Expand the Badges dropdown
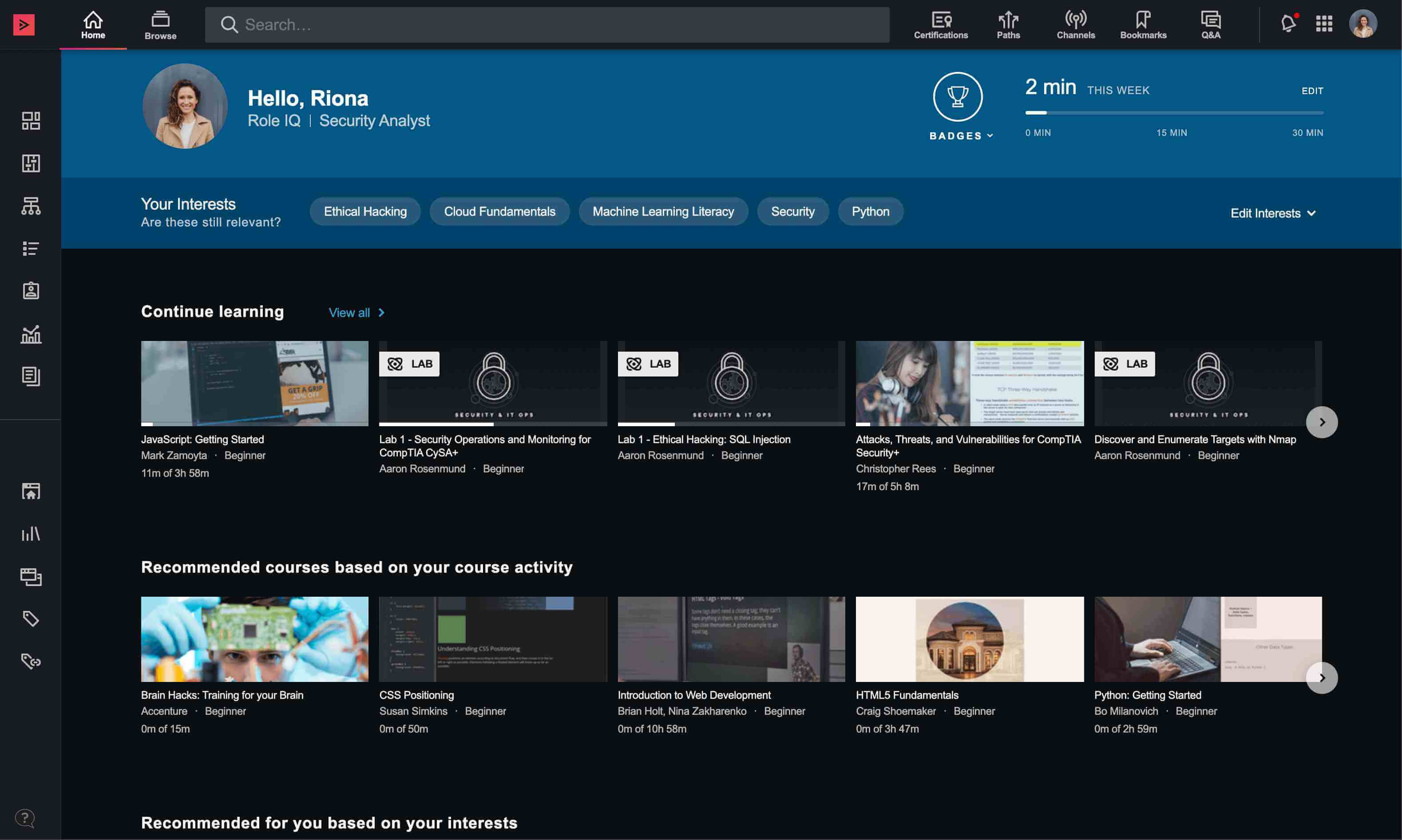1402x840 pixels. [x=961, y=136]
